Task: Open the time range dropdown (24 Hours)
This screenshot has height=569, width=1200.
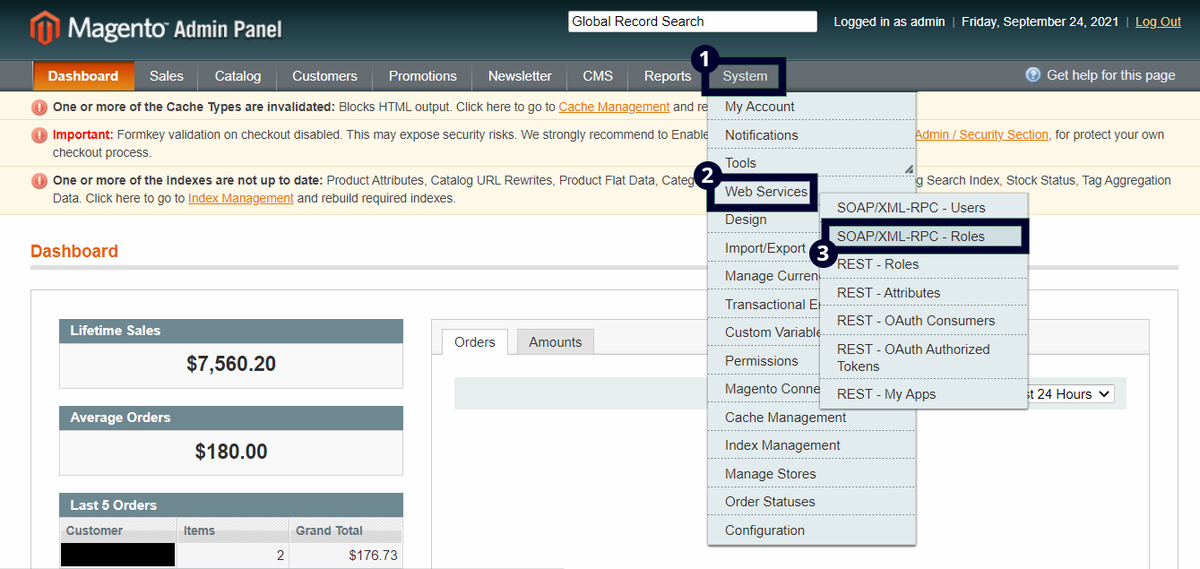Action: click(x=1067, y=394)
